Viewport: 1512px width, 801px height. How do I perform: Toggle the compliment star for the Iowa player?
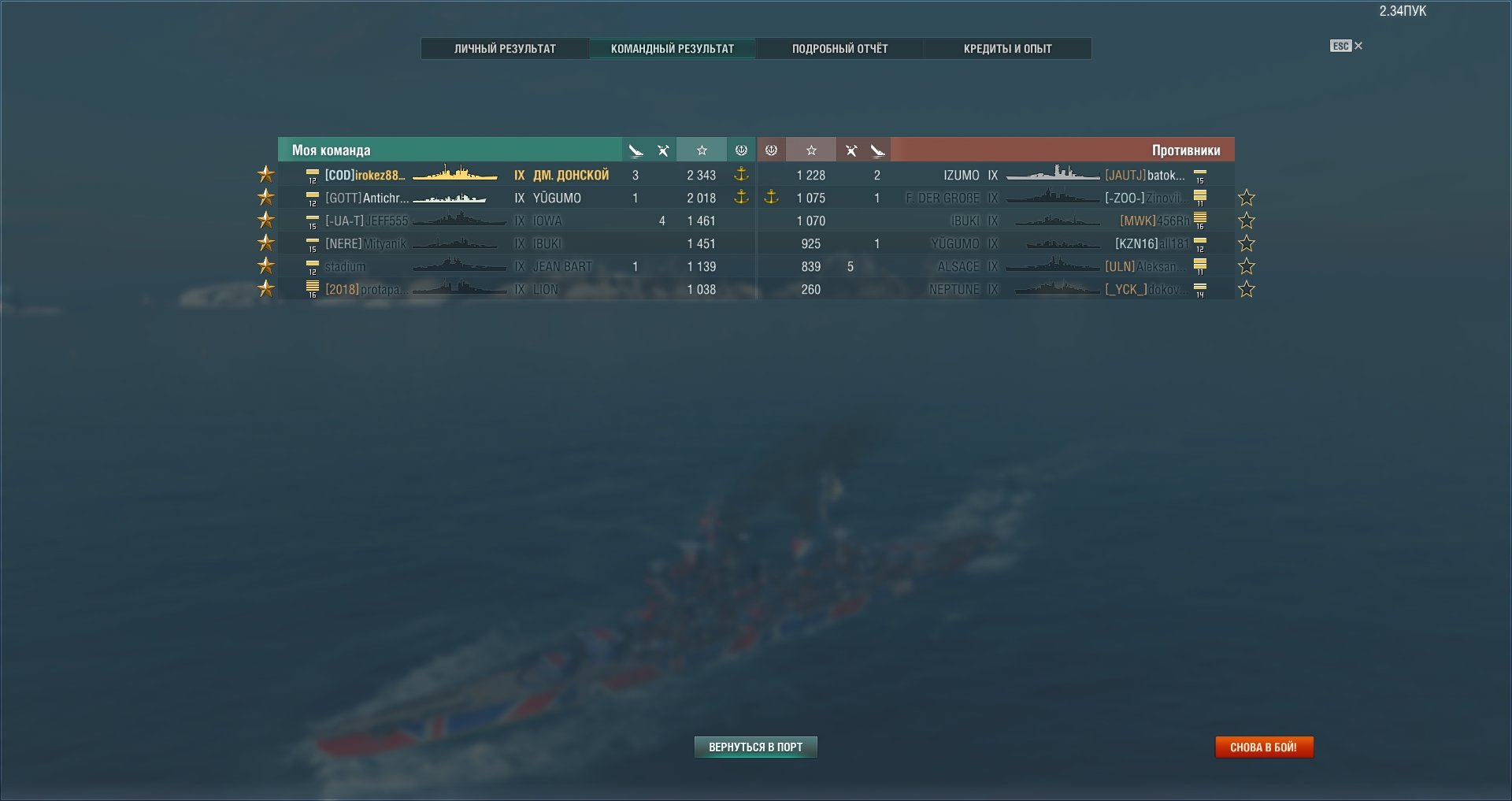coord(266,220)
